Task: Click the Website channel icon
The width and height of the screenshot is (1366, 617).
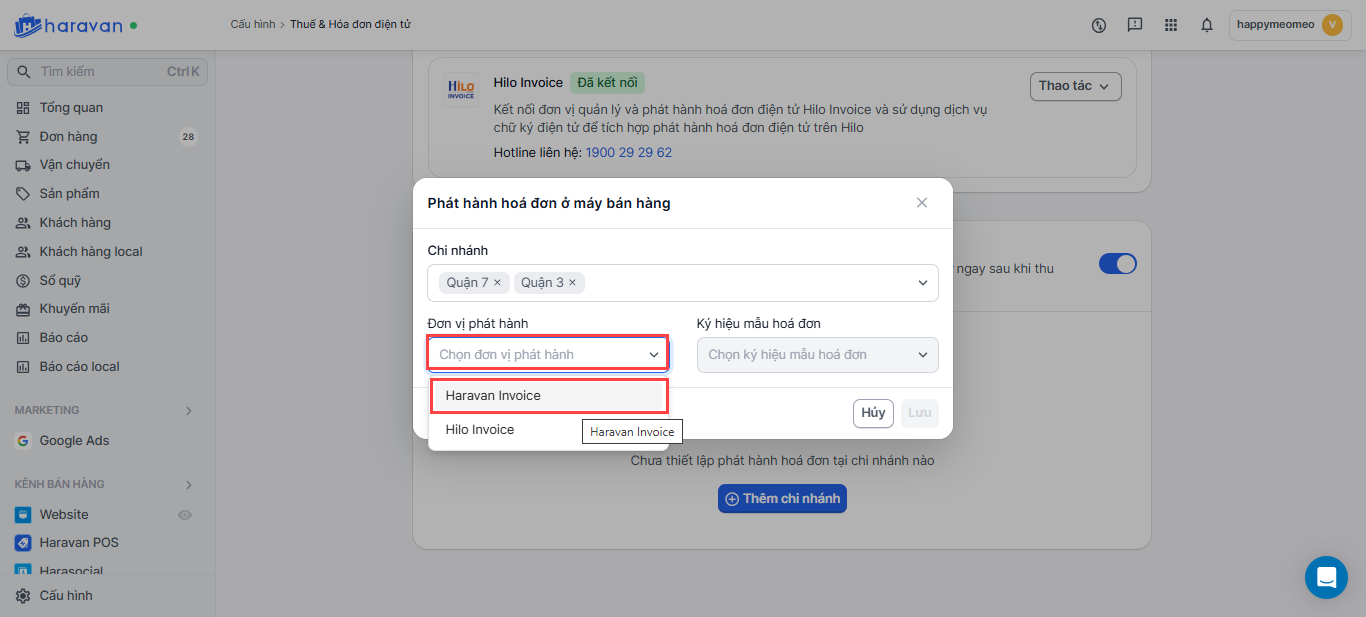Action: click(23, 515)
